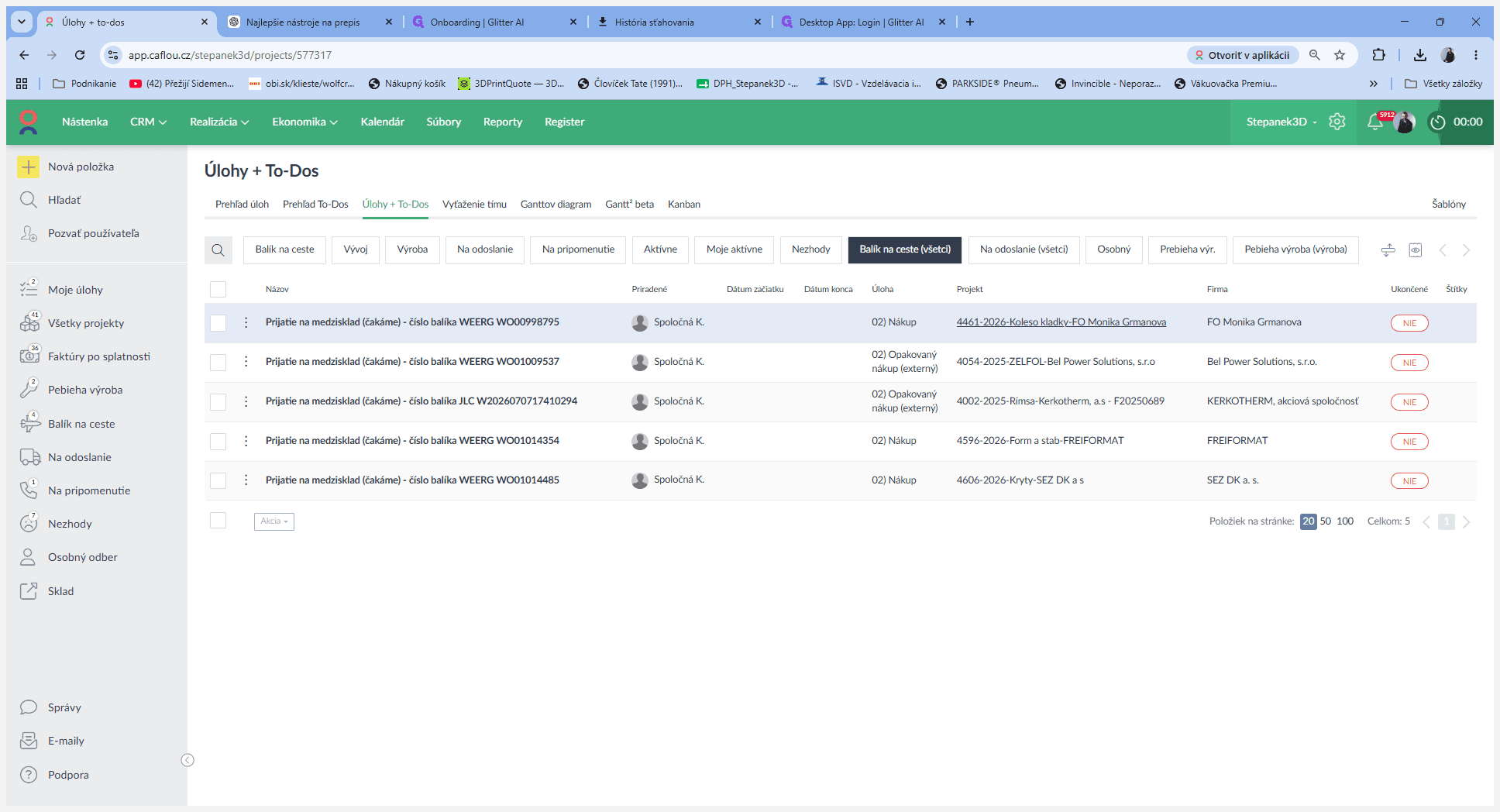Open the settings gear in green header
Viewport: 1500px width, 812px height.
[1337, 122]
